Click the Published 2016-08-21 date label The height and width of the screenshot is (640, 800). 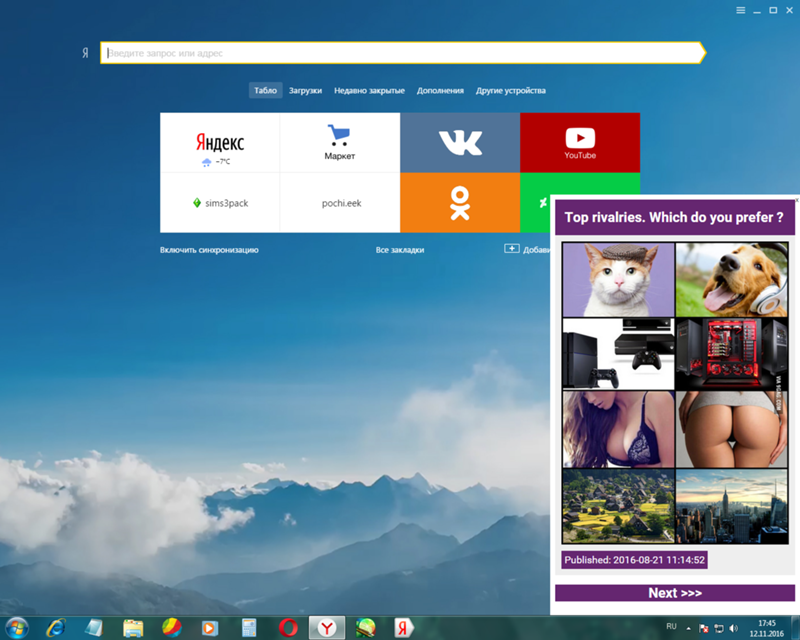pos(634,560)
